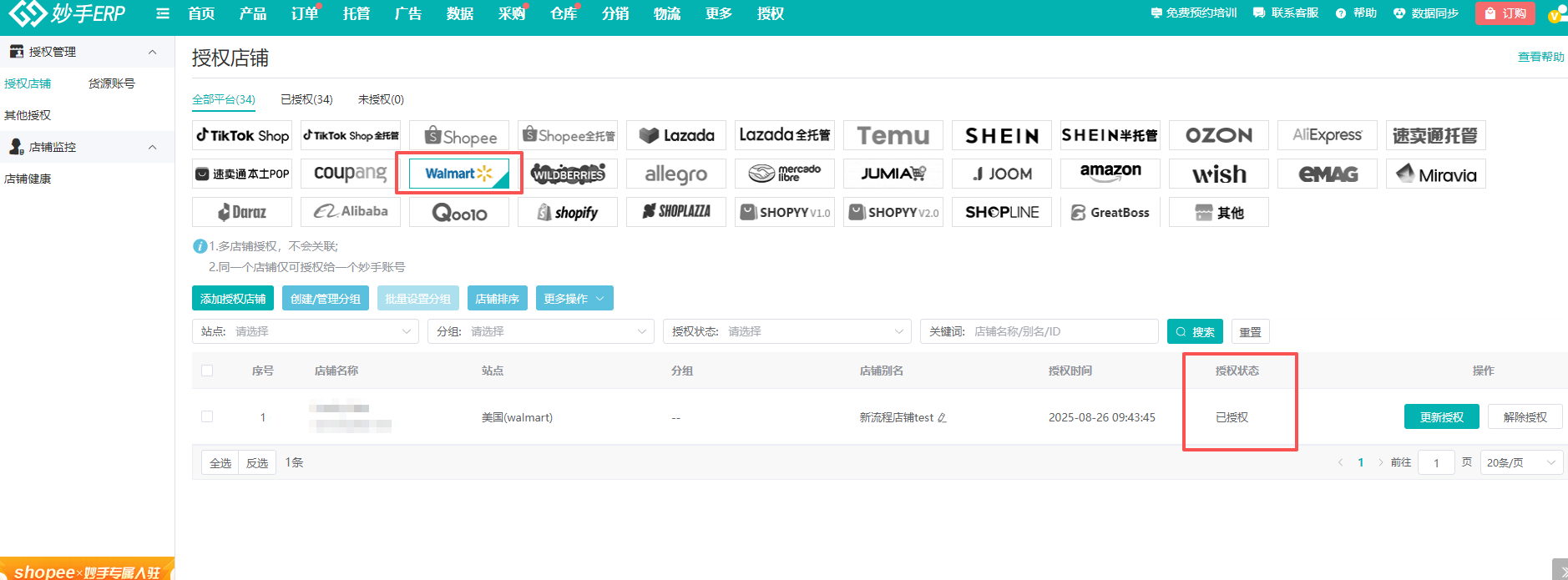Open the 授权状态 status dropdown
This screenshot has height=580, width=1568.
(x=787, y=331)
